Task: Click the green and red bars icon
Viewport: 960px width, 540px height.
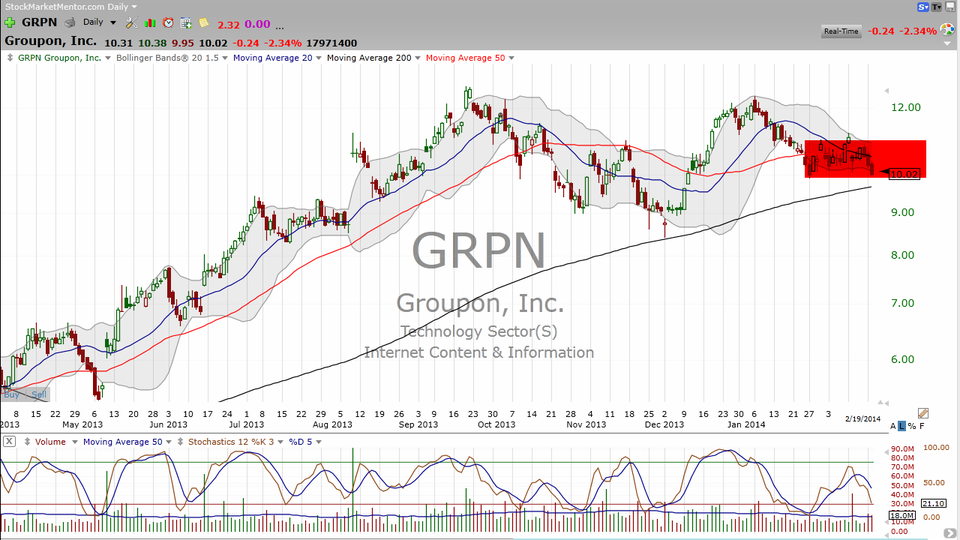Action: 150,23
